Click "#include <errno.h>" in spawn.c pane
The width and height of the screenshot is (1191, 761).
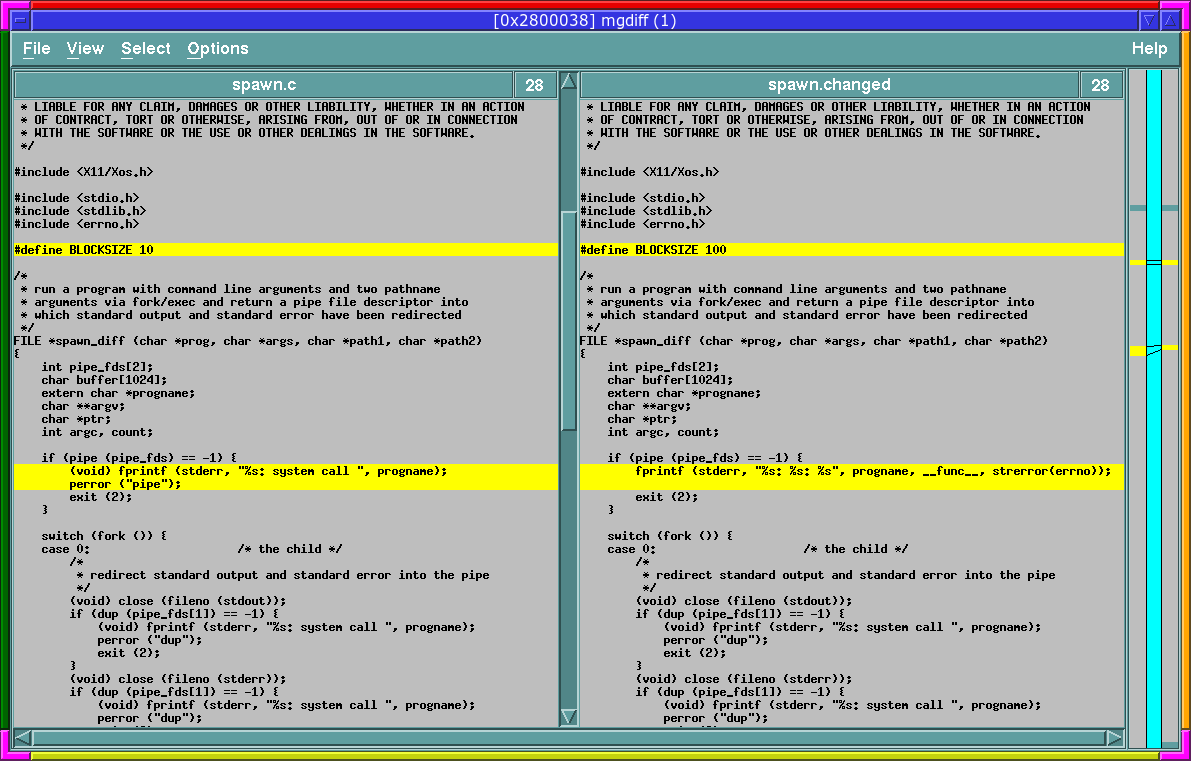(x=77, y=224)
